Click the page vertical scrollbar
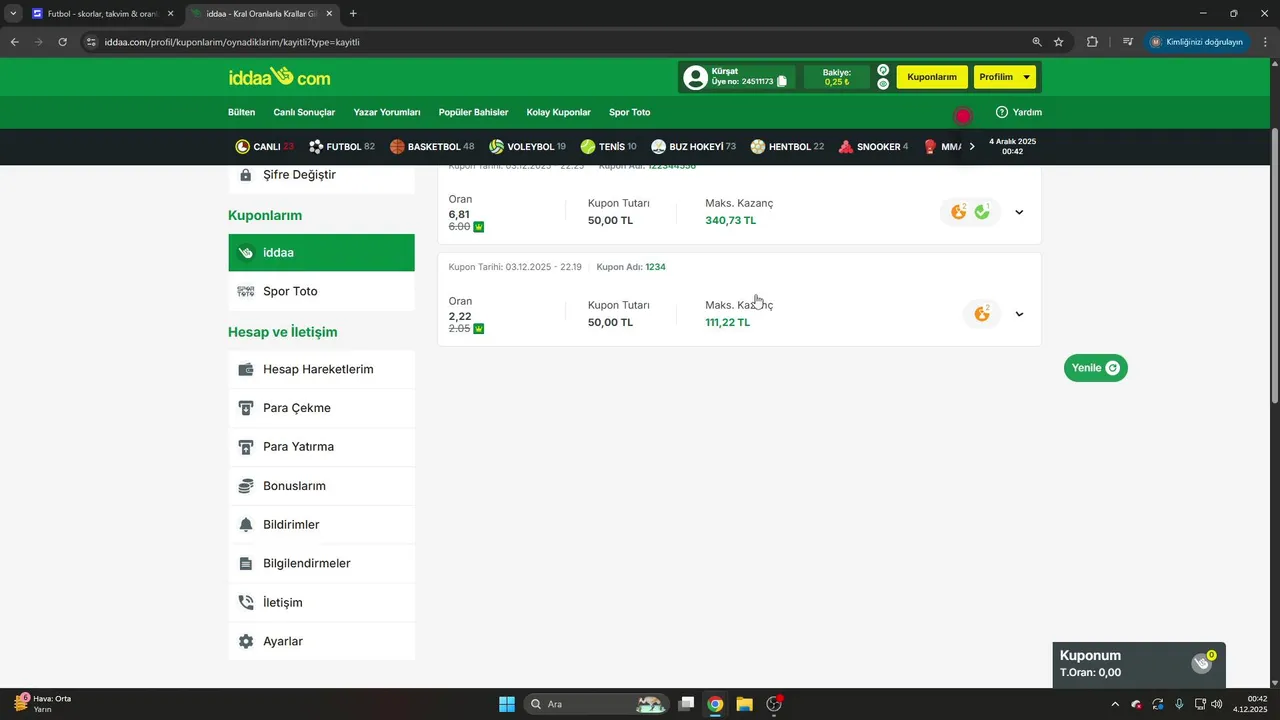1280x720 pixels. 1274,265
